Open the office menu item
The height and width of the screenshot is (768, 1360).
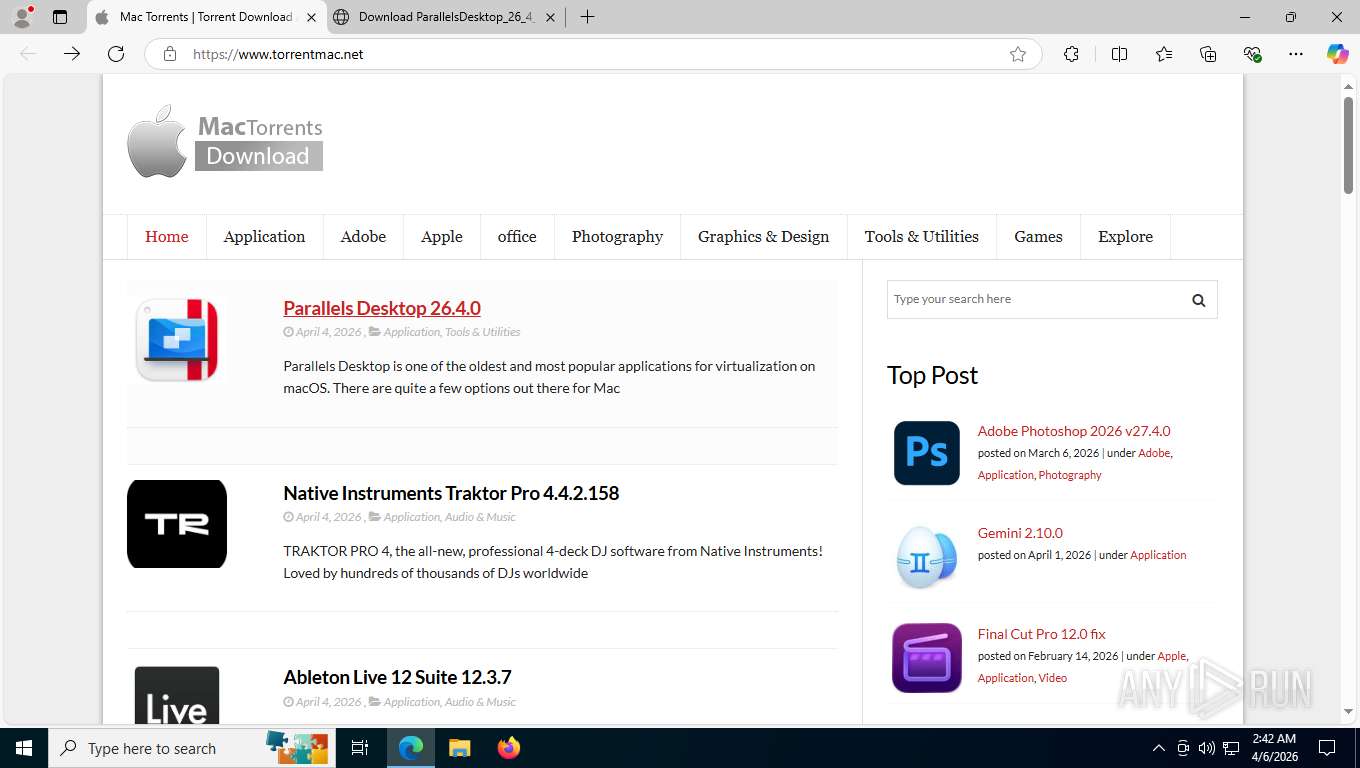click(517, 237)
